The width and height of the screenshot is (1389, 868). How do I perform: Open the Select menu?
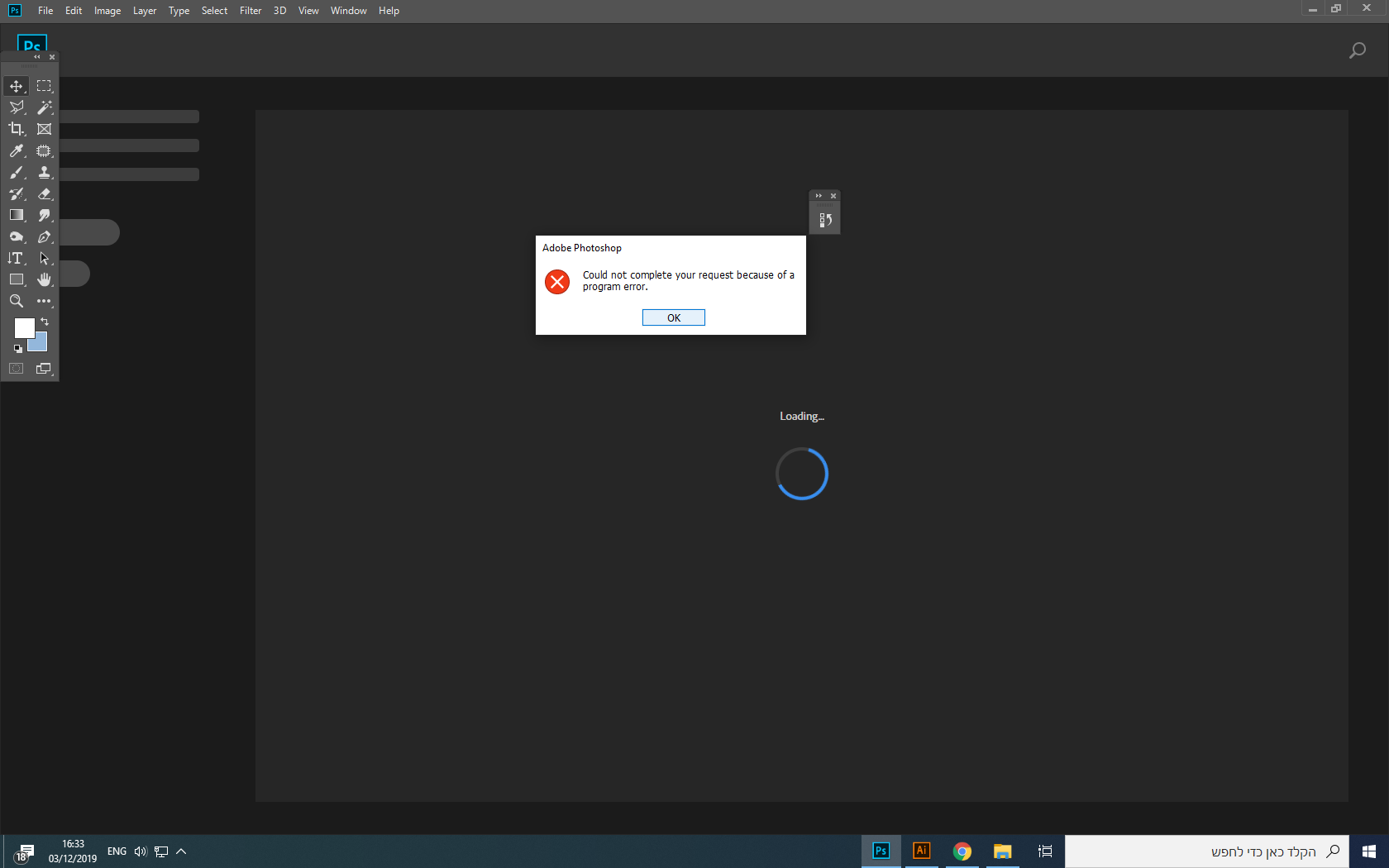tap(214, 11)
